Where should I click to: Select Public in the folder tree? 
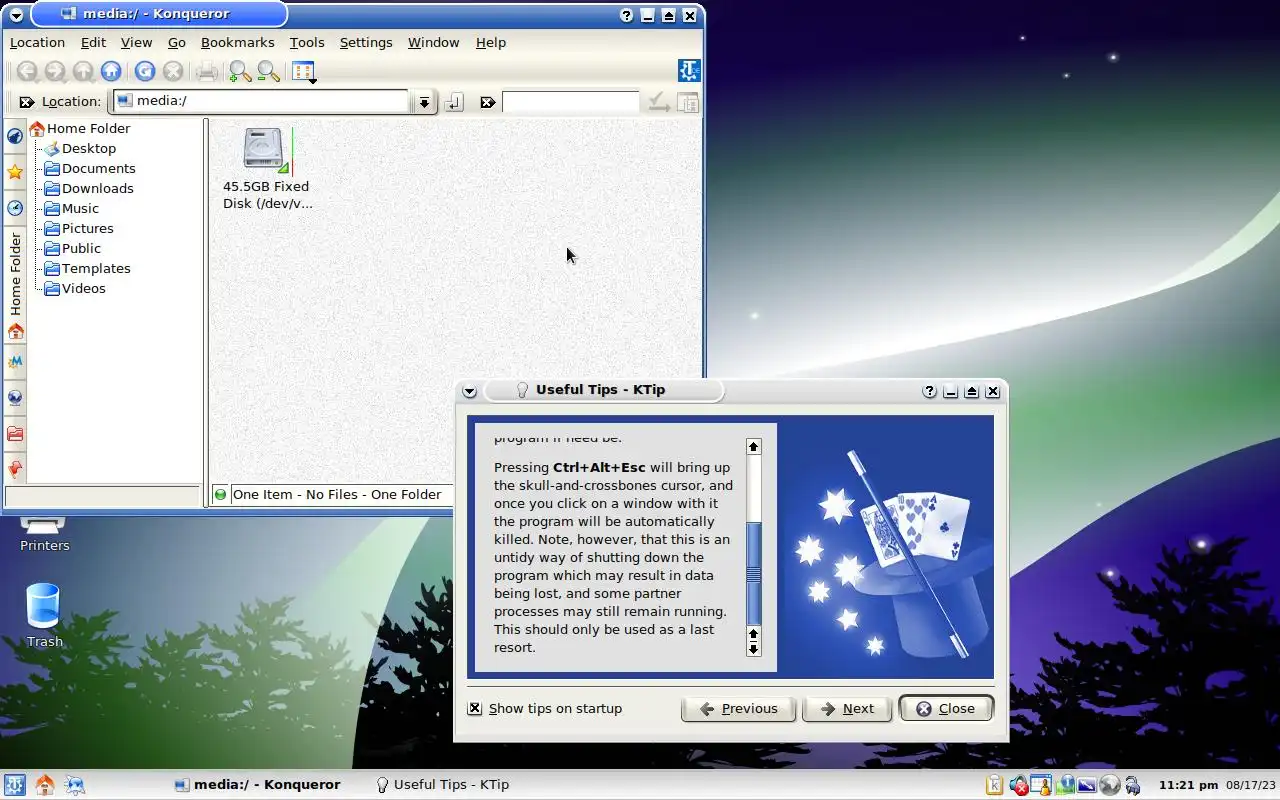(73, 248)
